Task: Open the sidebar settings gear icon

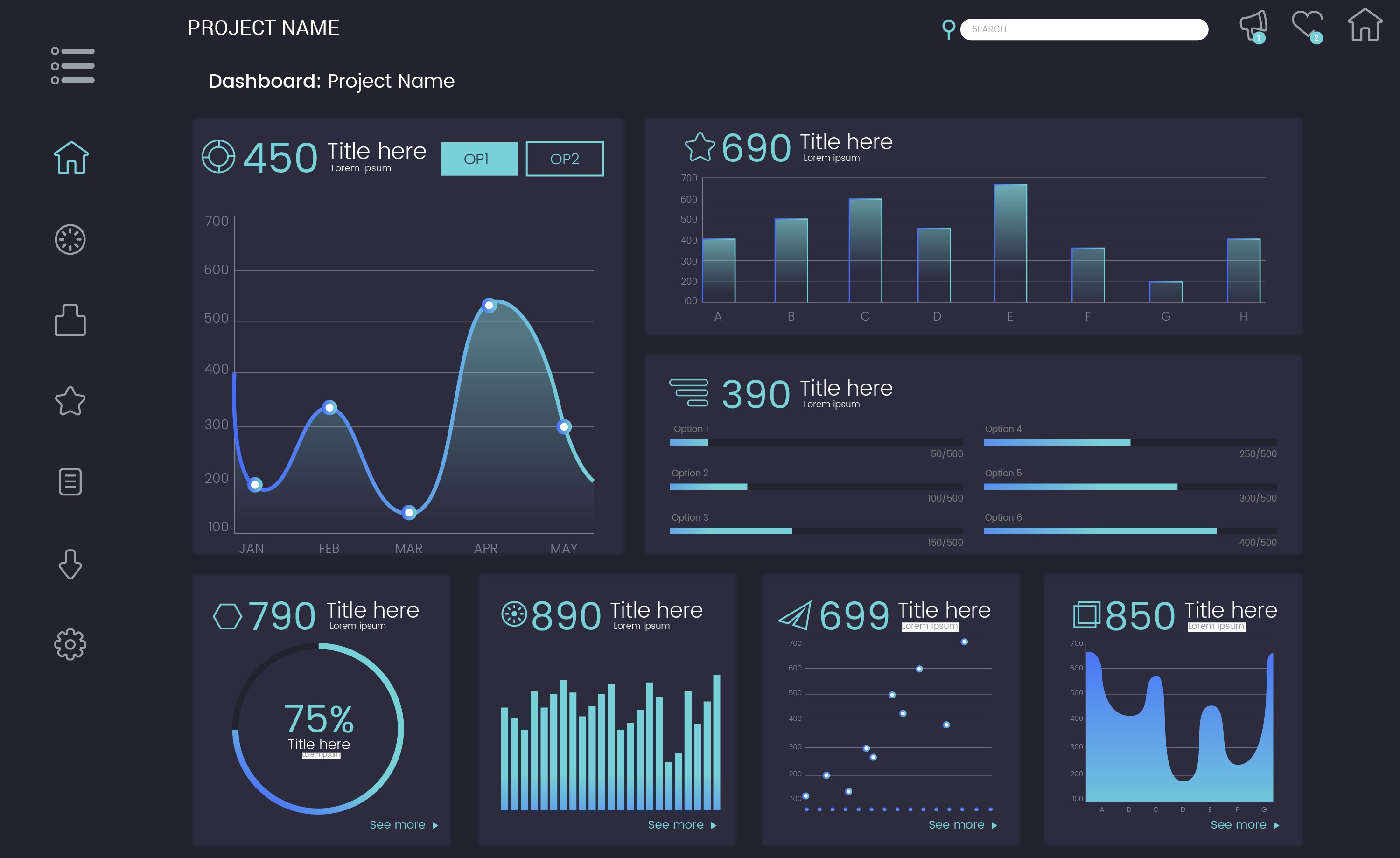Action: point(70,644)
